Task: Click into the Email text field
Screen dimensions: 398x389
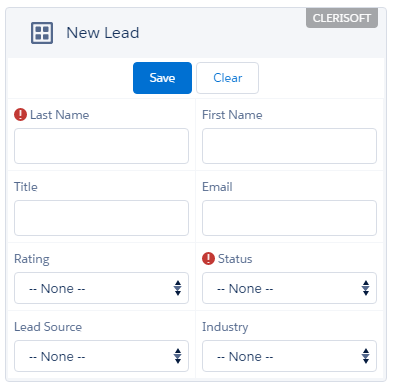Action: (289, 218)
